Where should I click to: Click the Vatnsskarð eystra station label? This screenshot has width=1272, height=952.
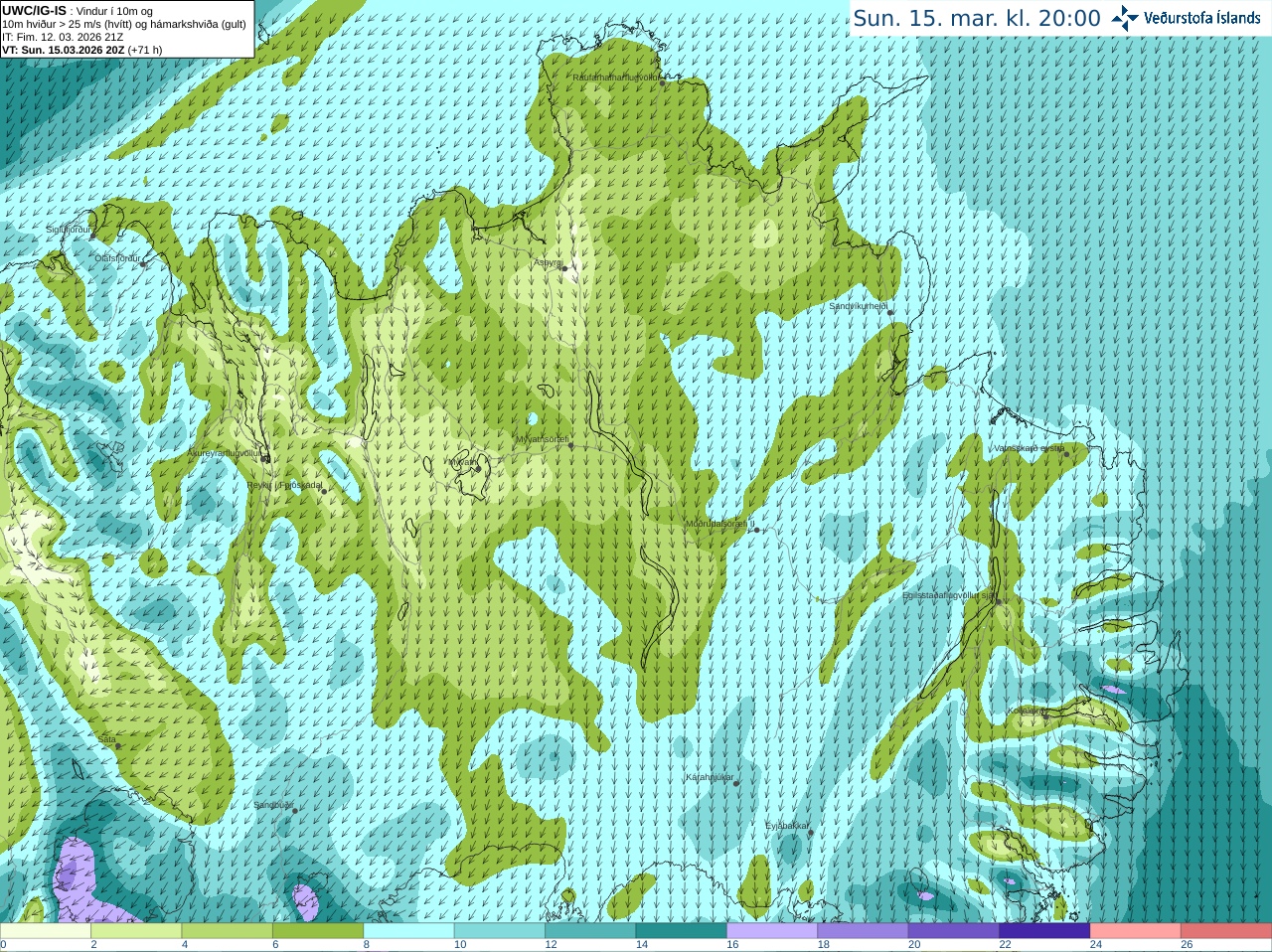tap(1030, 448)
